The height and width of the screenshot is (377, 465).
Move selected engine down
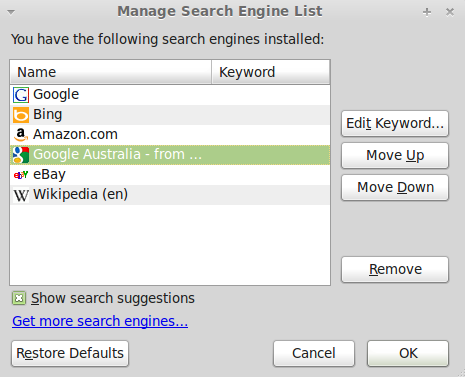point(395,188)
